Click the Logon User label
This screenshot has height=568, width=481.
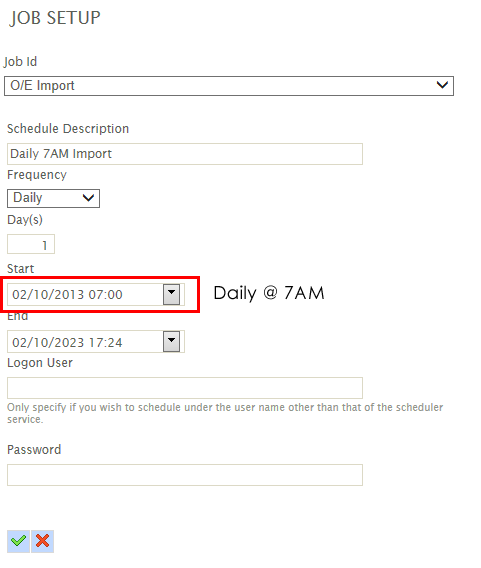40,363
